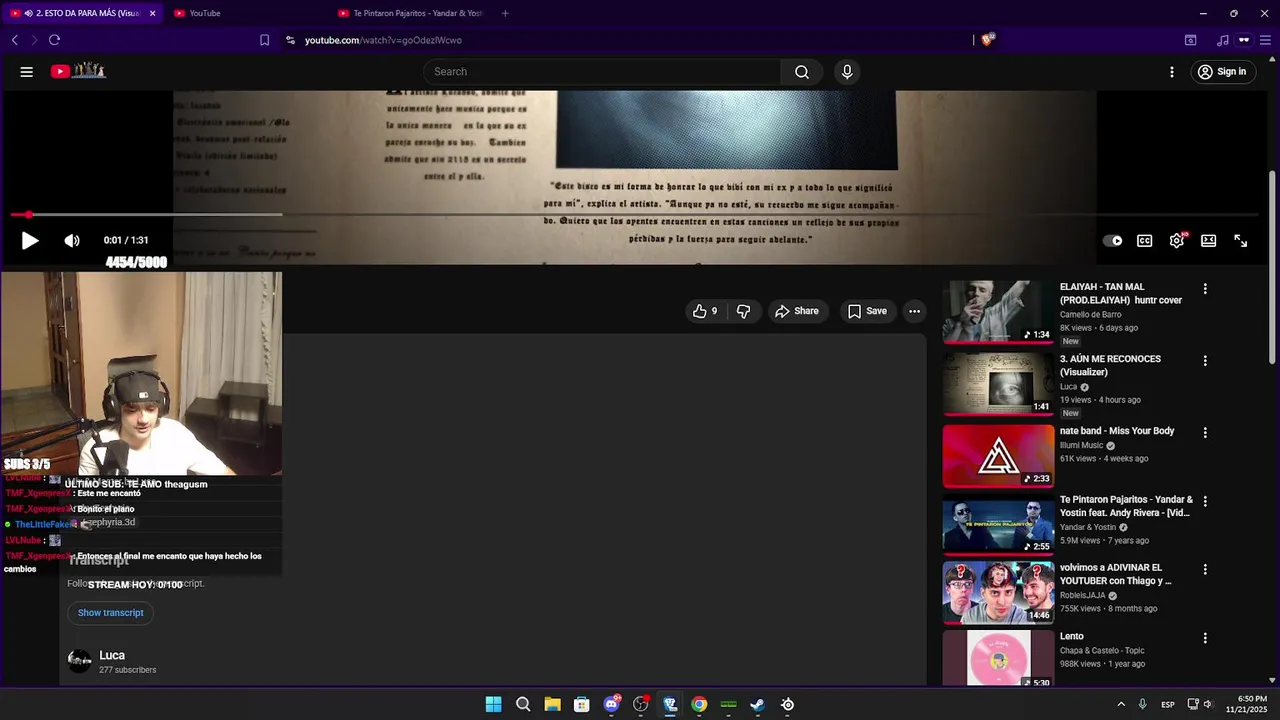The image size is (1280, 720).
Task: Open nate band - Miss Your Body title
Action: tap(1117, 431)
